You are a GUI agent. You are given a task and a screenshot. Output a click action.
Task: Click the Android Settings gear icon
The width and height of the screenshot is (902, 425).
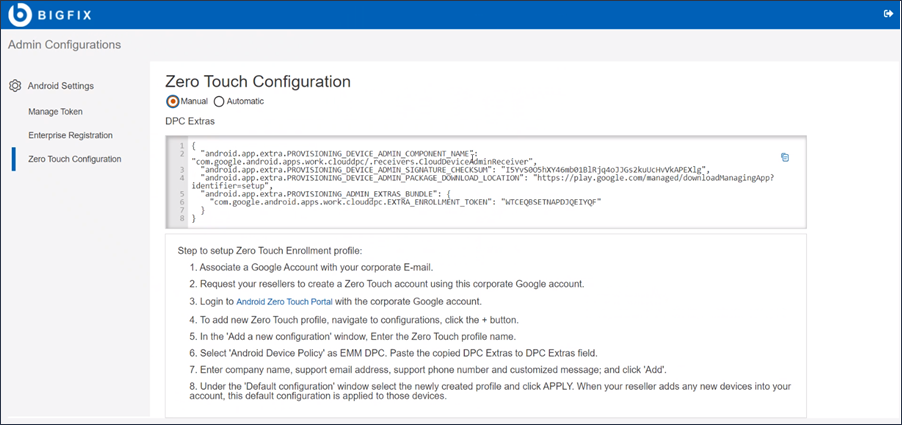(16, 86)
